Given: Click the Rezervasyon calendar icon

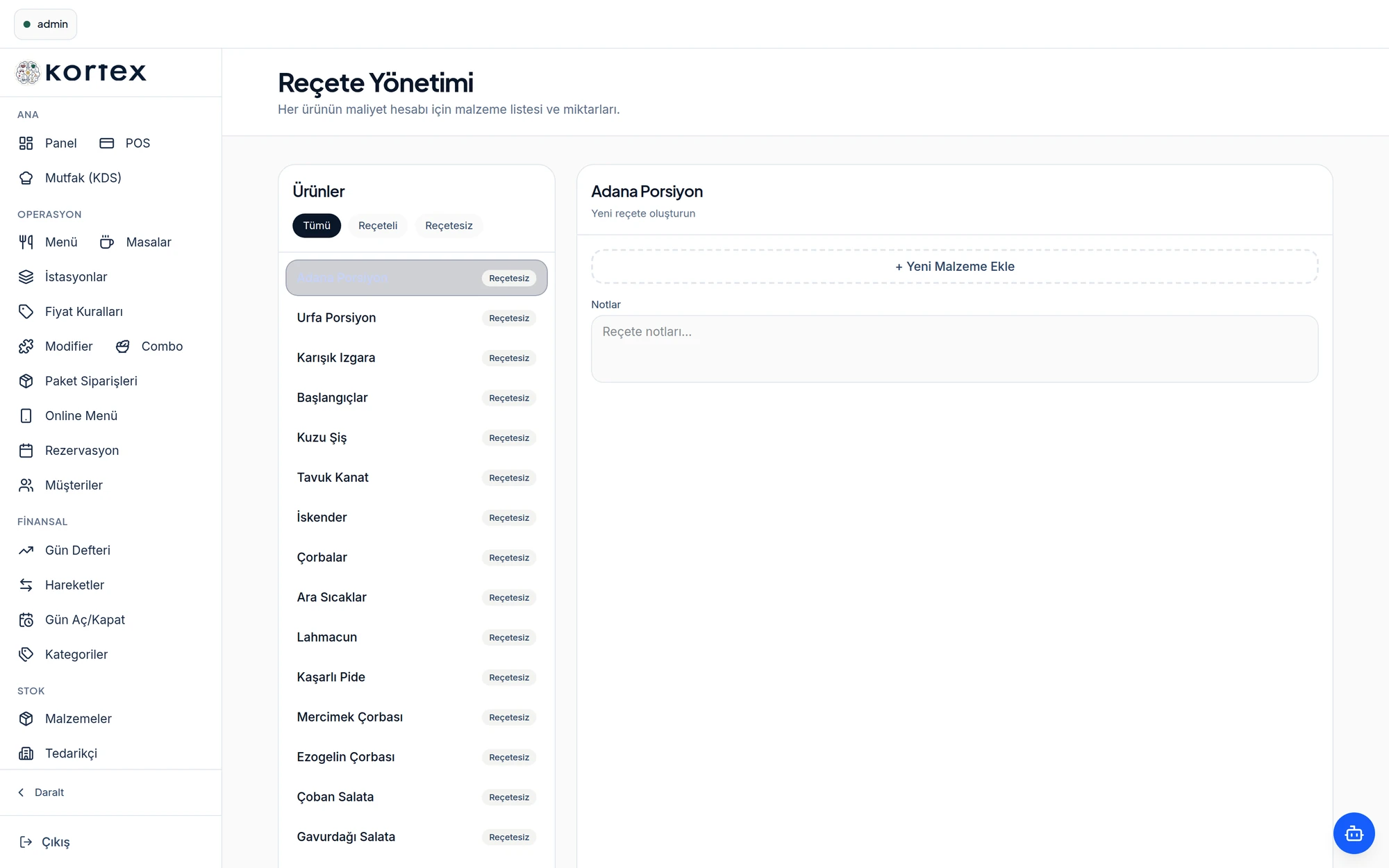Looking at the screenshot, I should [x=26, y=451].
